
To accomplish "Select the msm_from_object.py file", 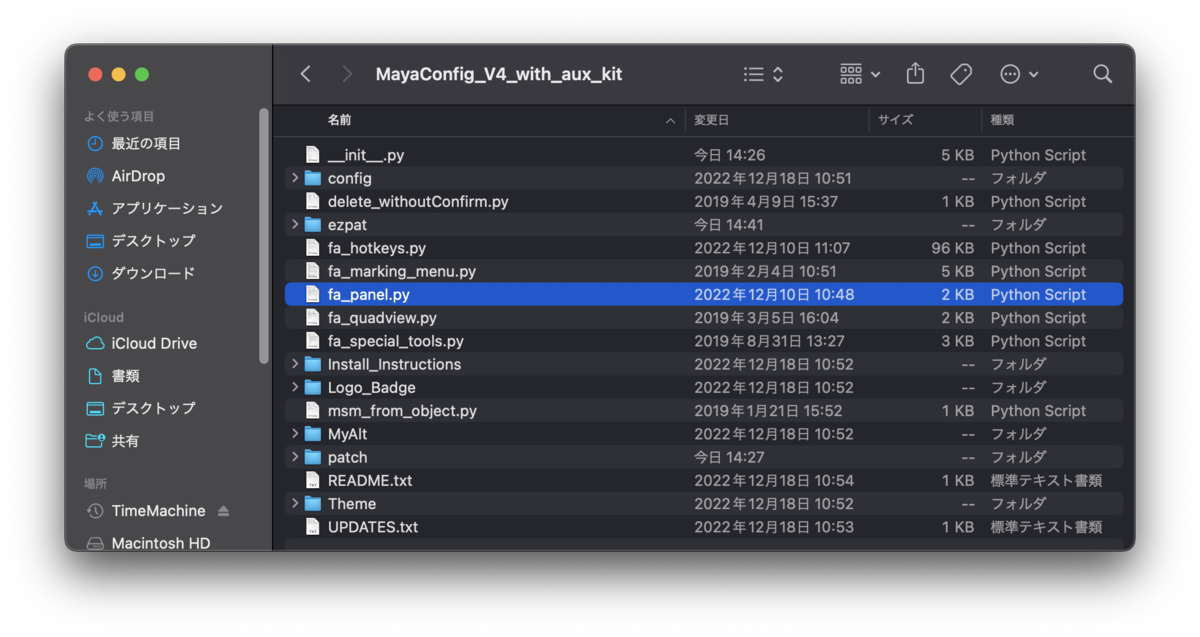I will (x=402, y=411).
